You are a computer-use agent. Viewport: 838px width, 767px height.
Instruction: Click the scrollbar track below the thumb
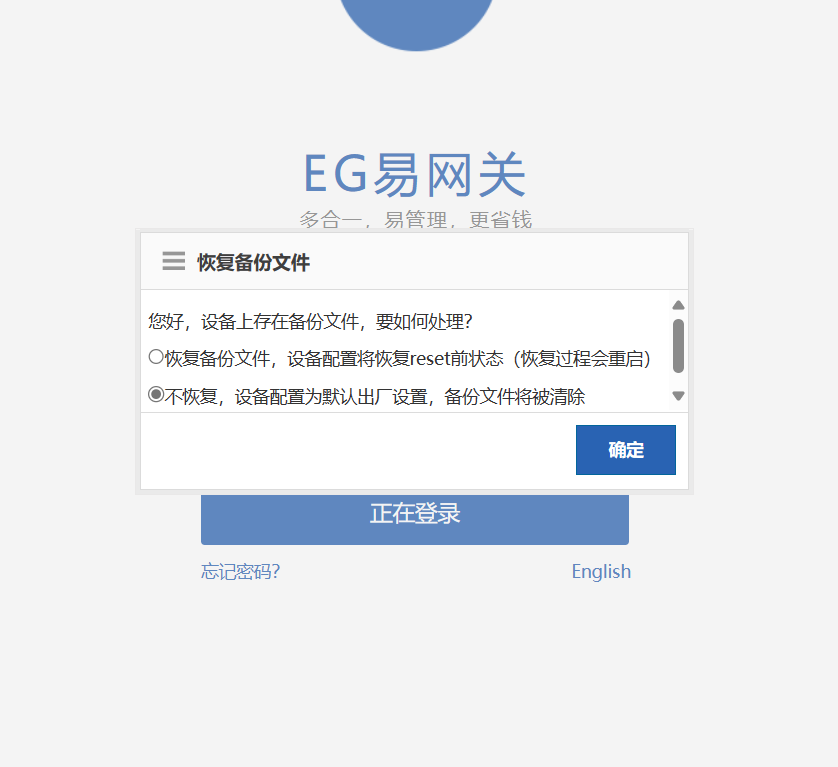(678, 381)
